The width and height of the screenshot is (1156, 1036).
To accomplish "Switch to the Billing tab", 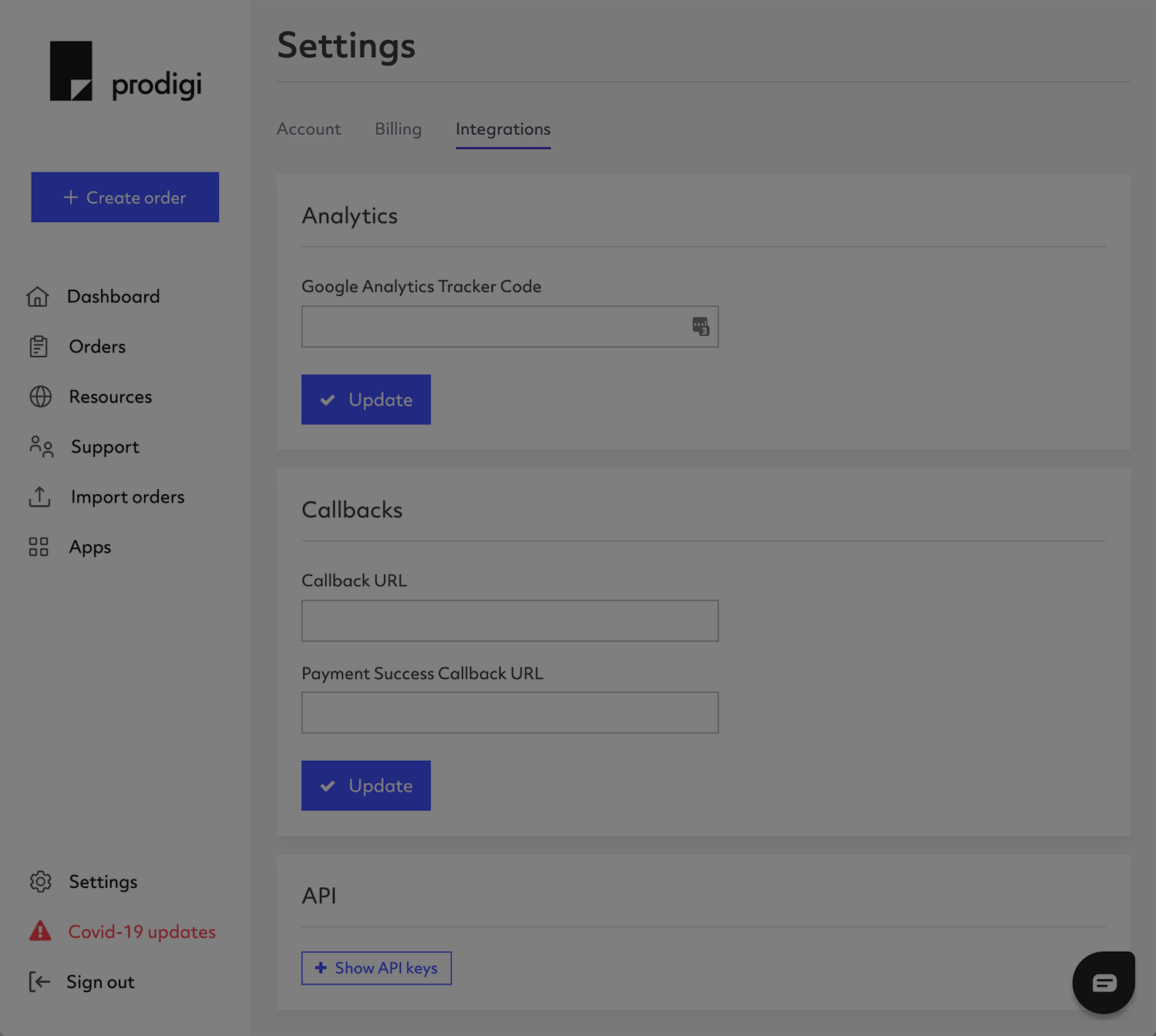I will (398, 129).
